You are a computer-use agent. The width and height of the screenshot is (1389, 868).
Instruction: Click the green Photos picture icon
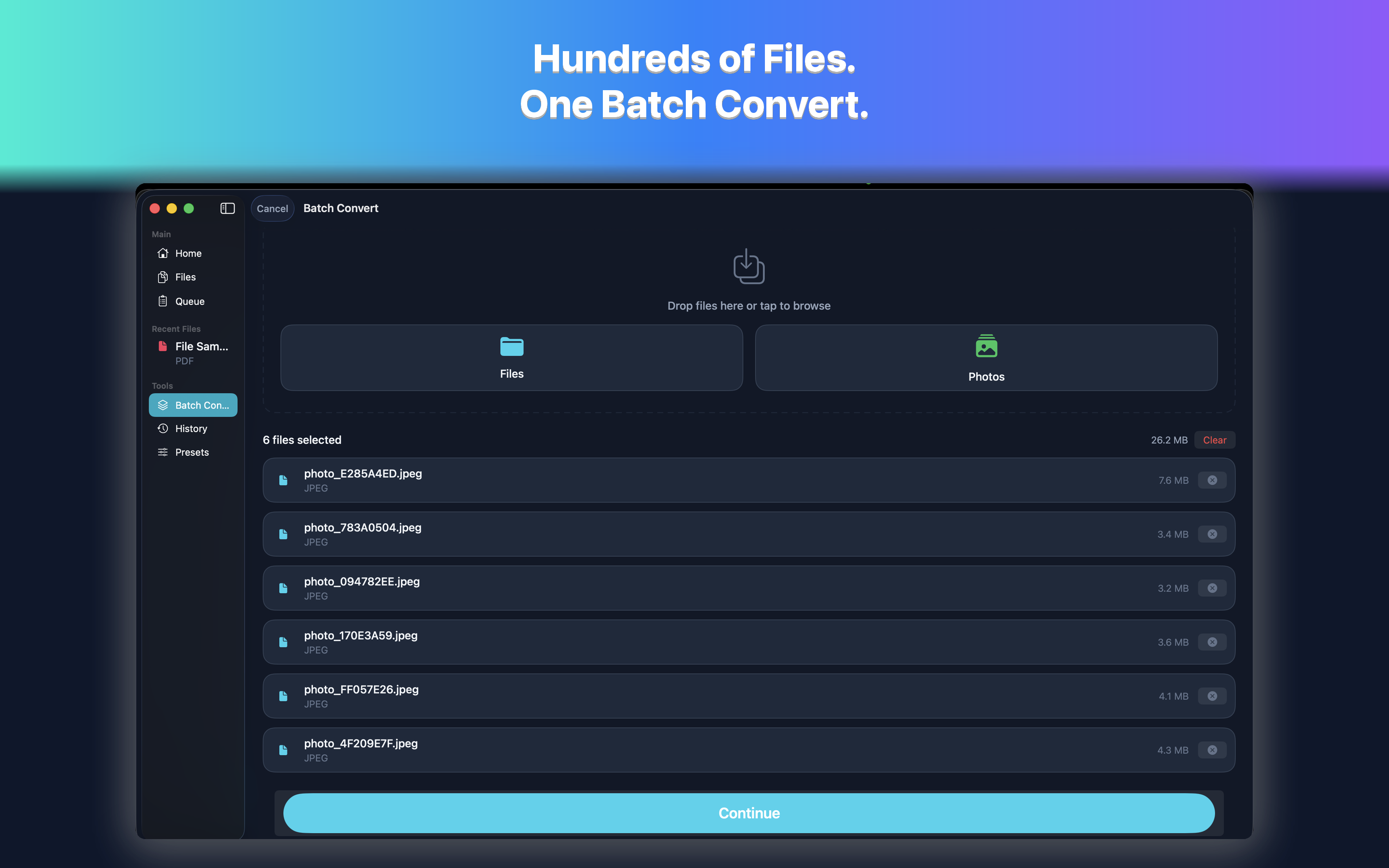(x=986, y=346)
